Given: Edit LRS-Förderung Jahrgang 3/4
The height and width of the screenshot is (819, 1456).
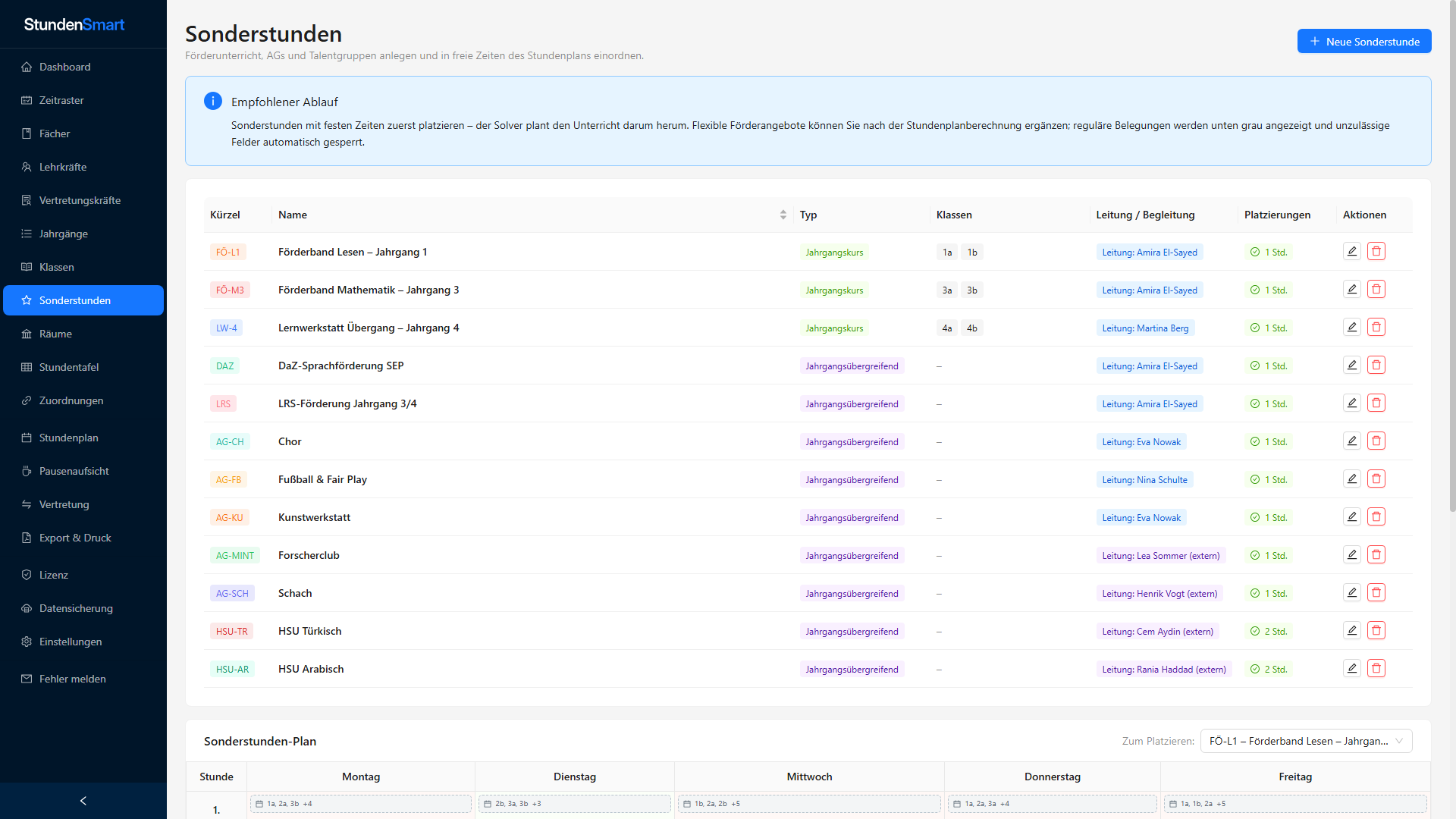Looking at the screenshot, I should tap(1352, 403).
